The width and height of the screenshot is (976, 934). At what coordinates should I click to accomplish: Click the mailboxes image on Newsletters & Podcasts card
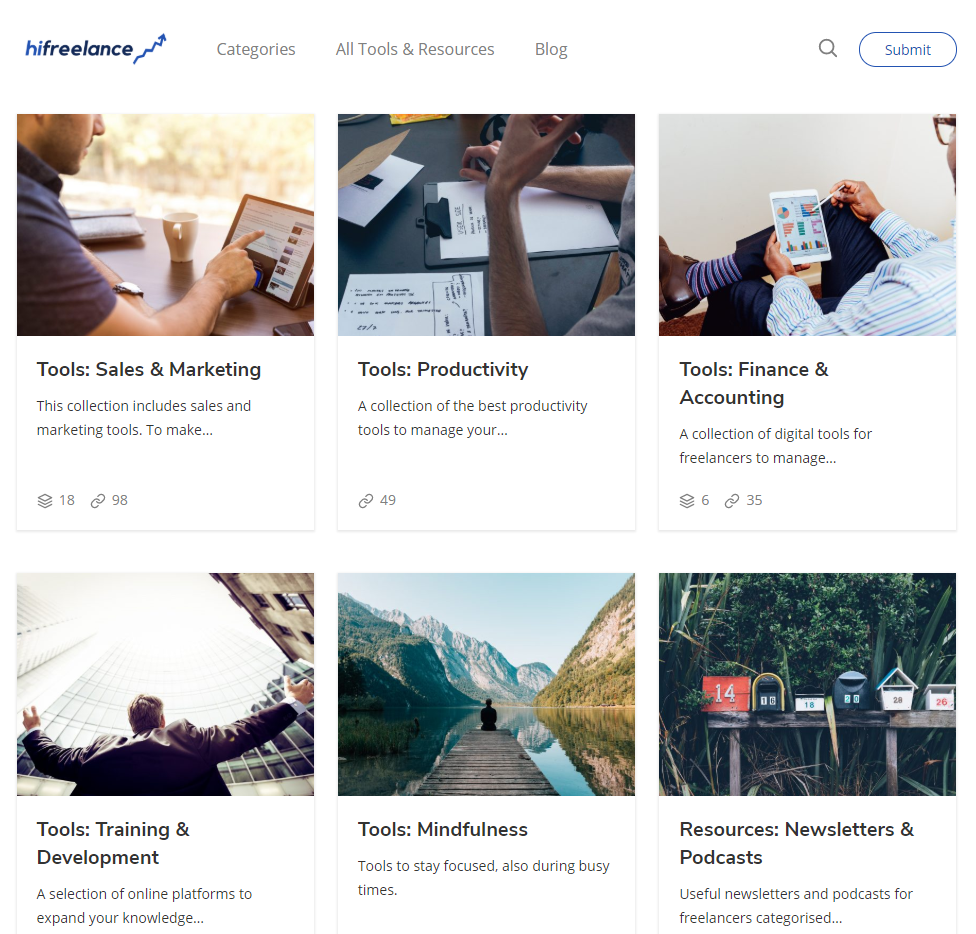point(806,684)
